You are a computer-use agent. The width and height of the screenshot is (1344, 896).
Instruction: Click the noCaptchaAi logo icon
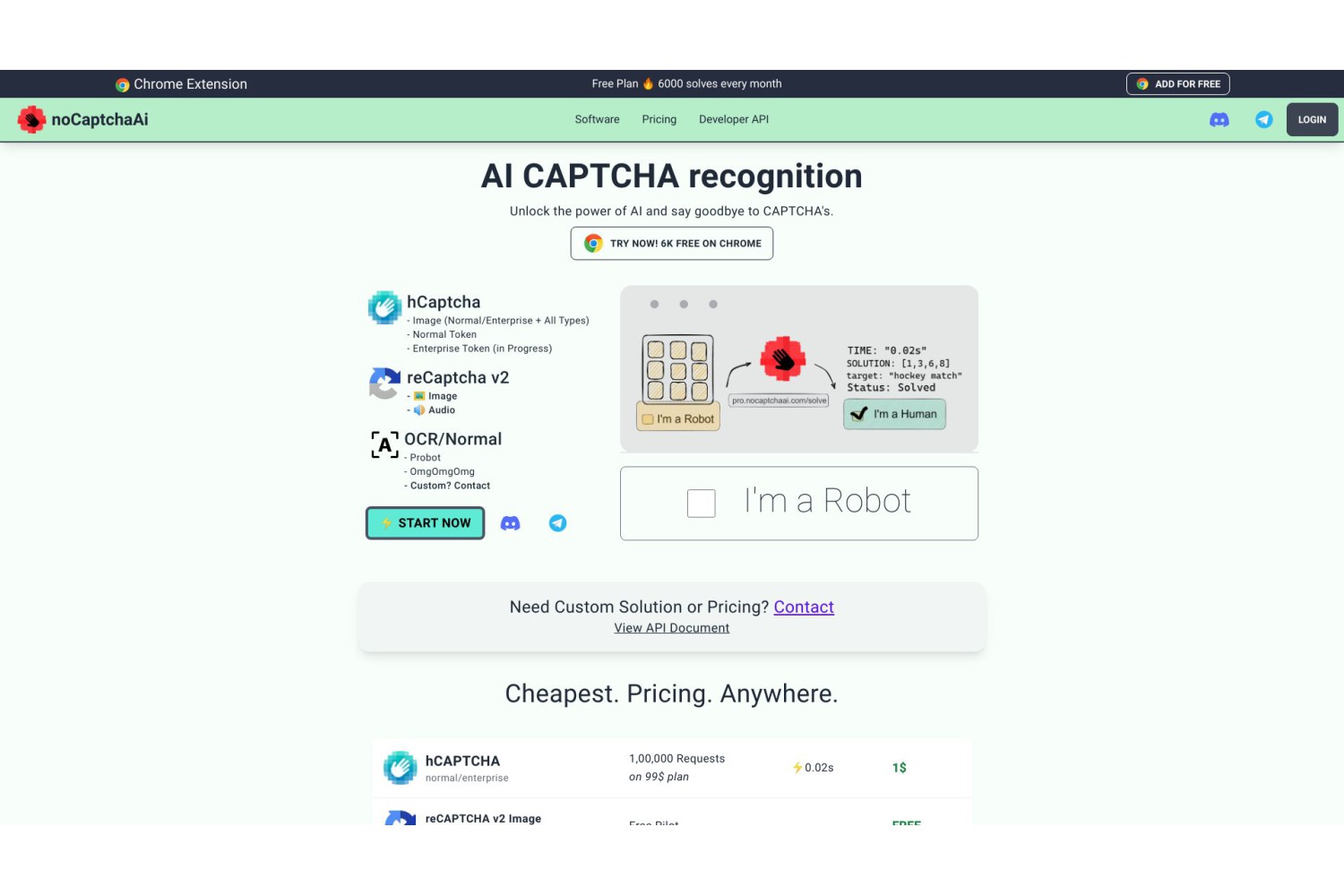(31, 119)
